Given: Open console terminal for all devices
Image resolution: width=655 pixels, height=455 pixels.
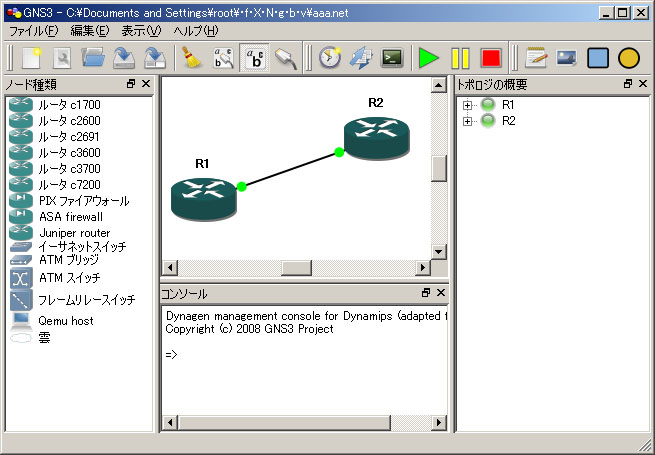Looking at the screenshot, I should click(392, 58).
